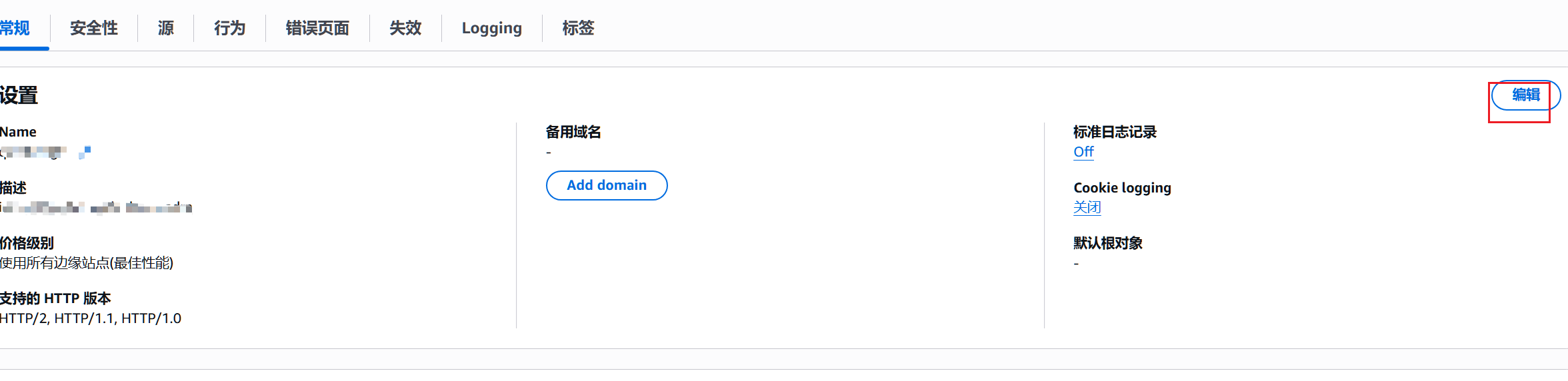
Task: Click the 支持的 HTTP 版本 label
Action: 55,298
